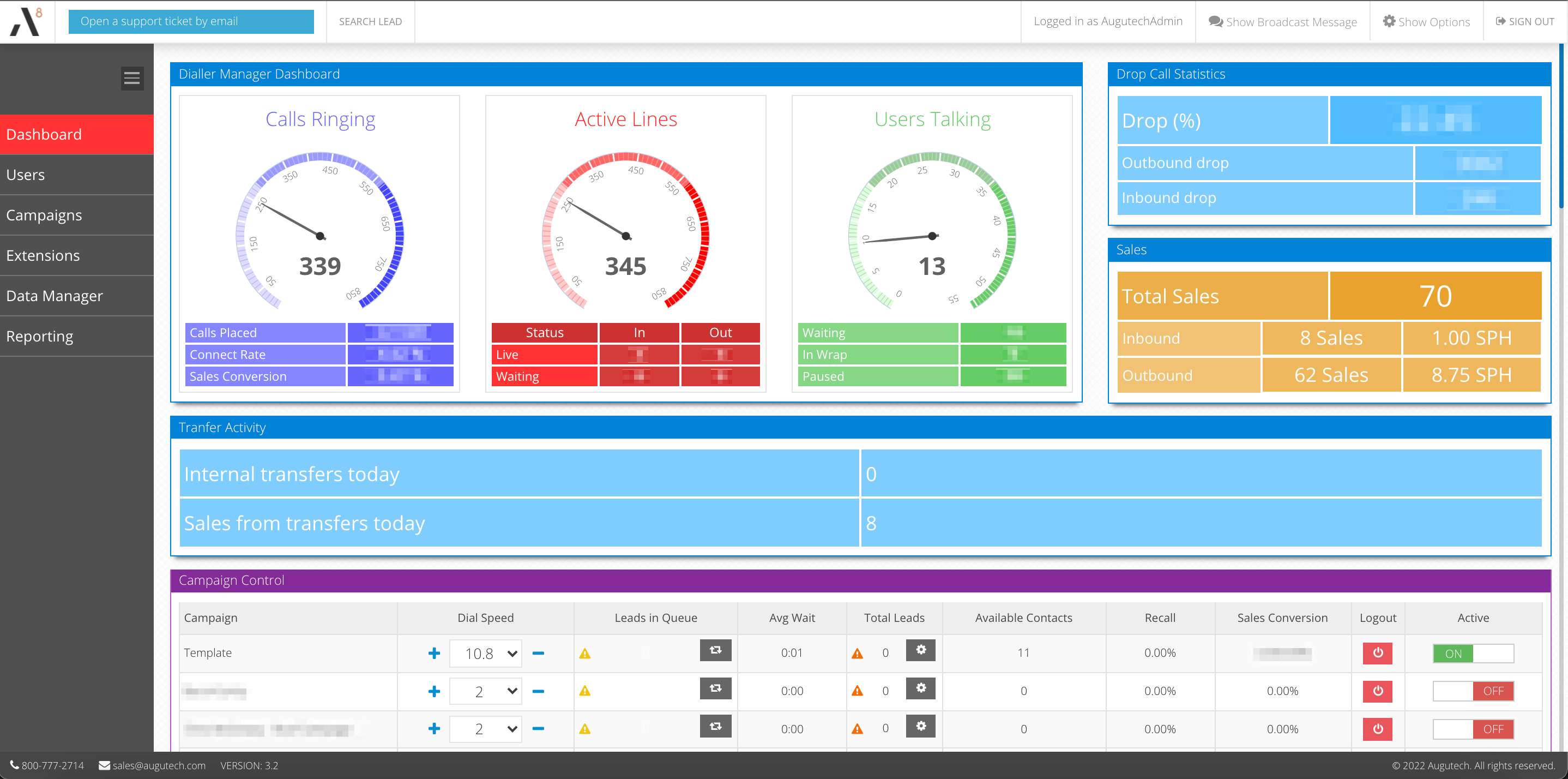Image resolution: width=1568 pixels, height=779 pixels.
Task: Open the sidebar hamburger menu
Action: [x=132, y=78]
